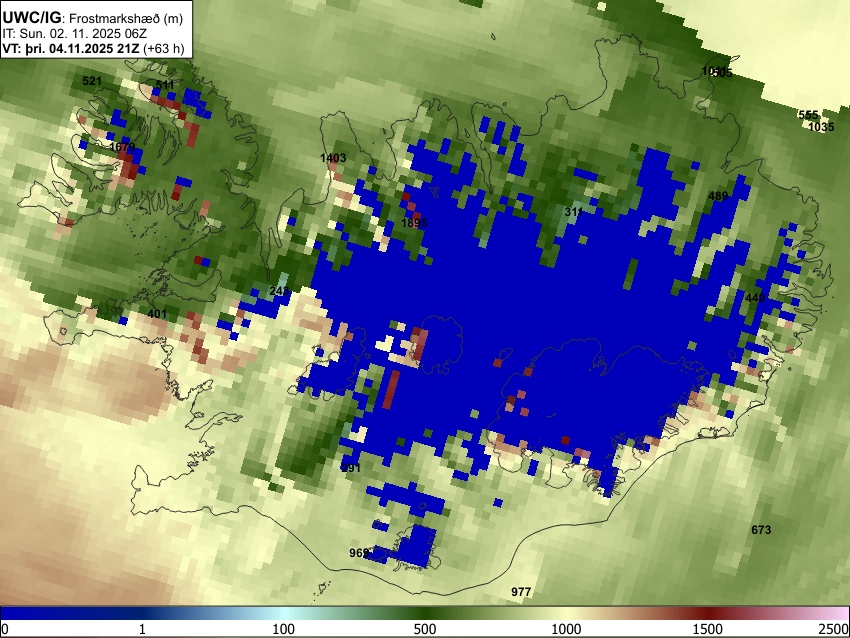Screen dimensions: 850x638
Task: Click the map value label '511'
Action: tap(165, 85)
